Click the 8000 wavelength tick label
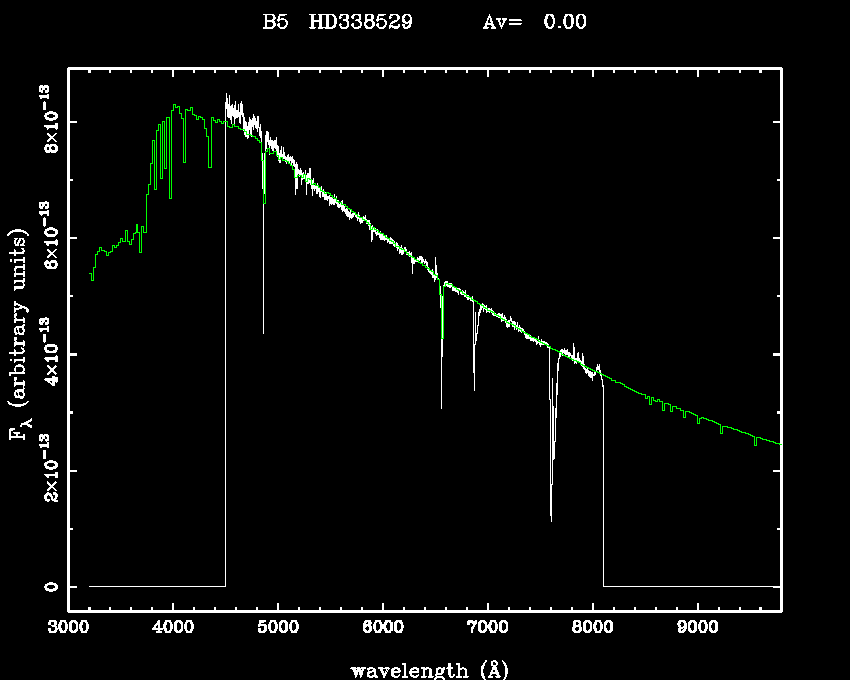The height and width of the screenshot is (680, 850). pyautogui.click(x=592, y=629)
